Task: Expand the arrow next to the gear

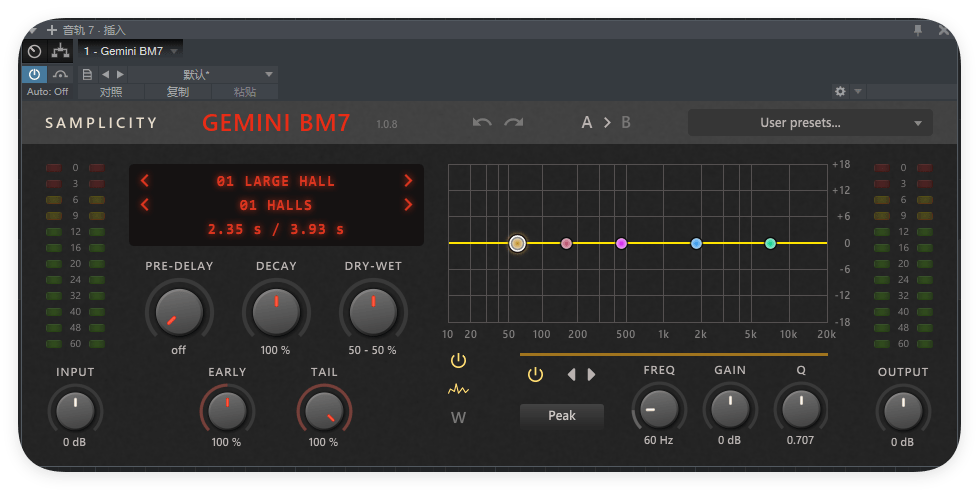Action: [858, 91]
